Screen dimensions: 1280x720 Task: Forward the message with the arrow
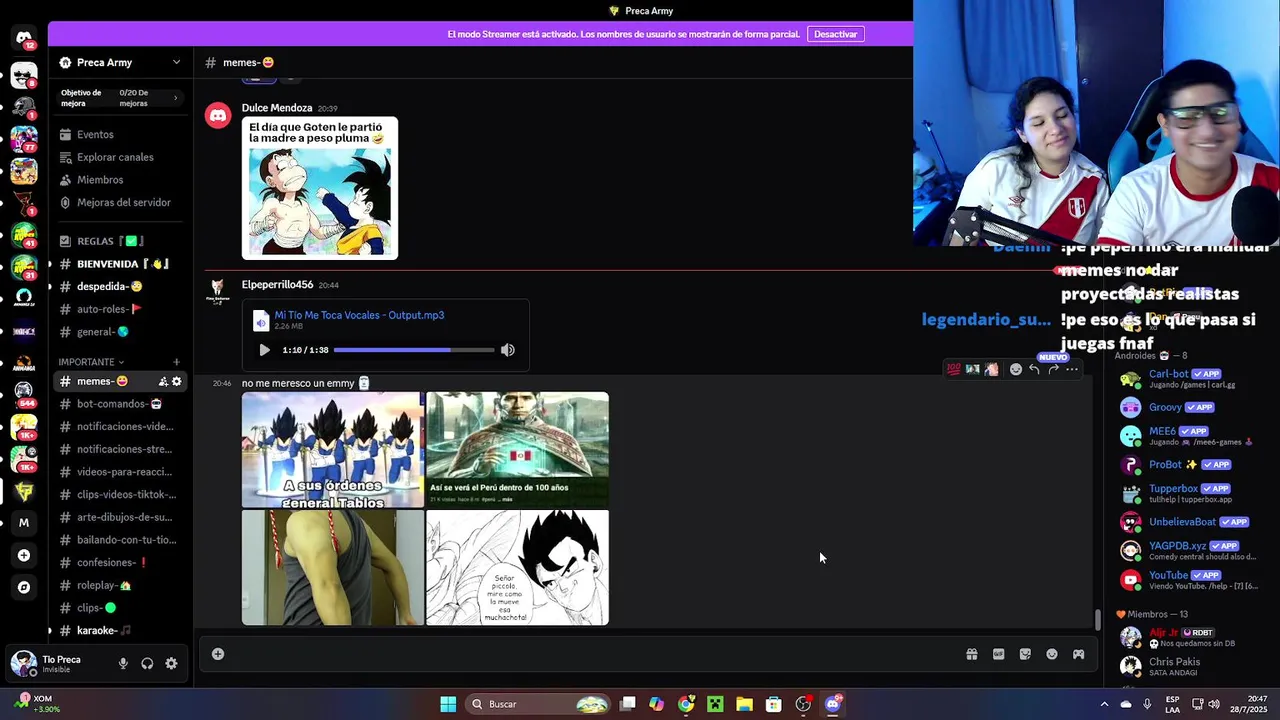pos(1053,369)
